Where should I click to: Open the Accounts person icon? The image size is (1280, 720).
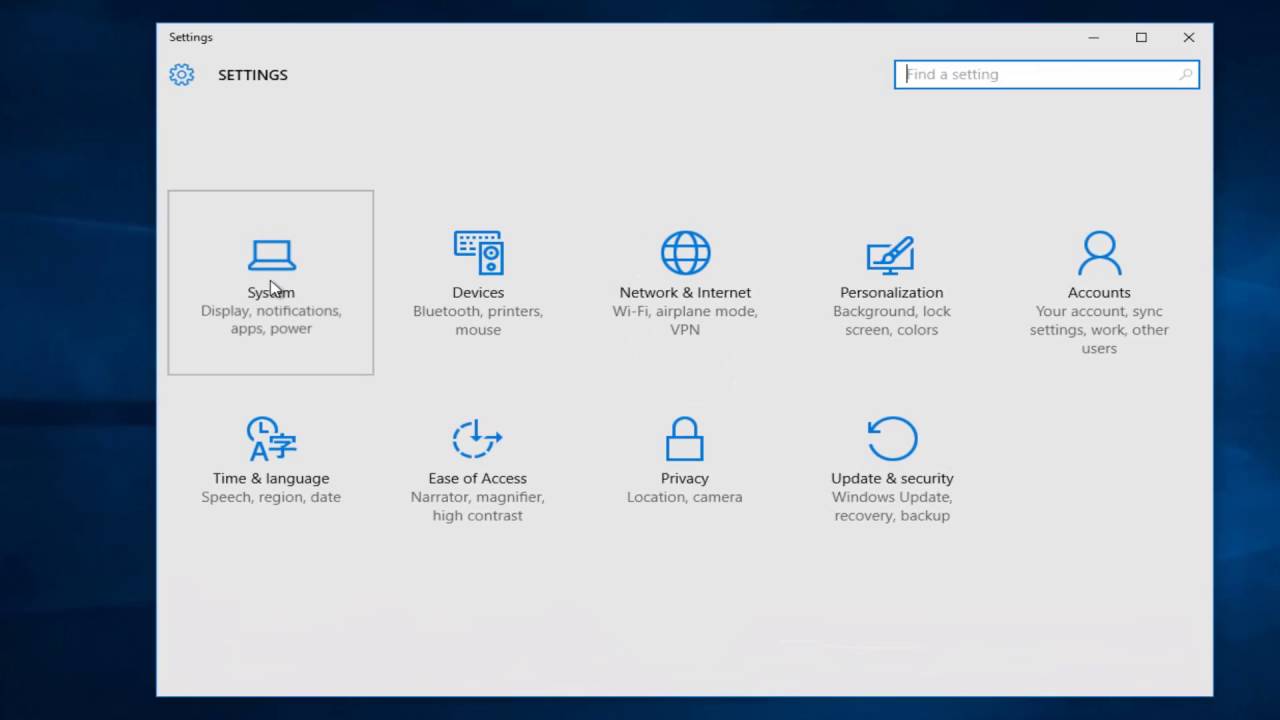[x=1099, y=253]
